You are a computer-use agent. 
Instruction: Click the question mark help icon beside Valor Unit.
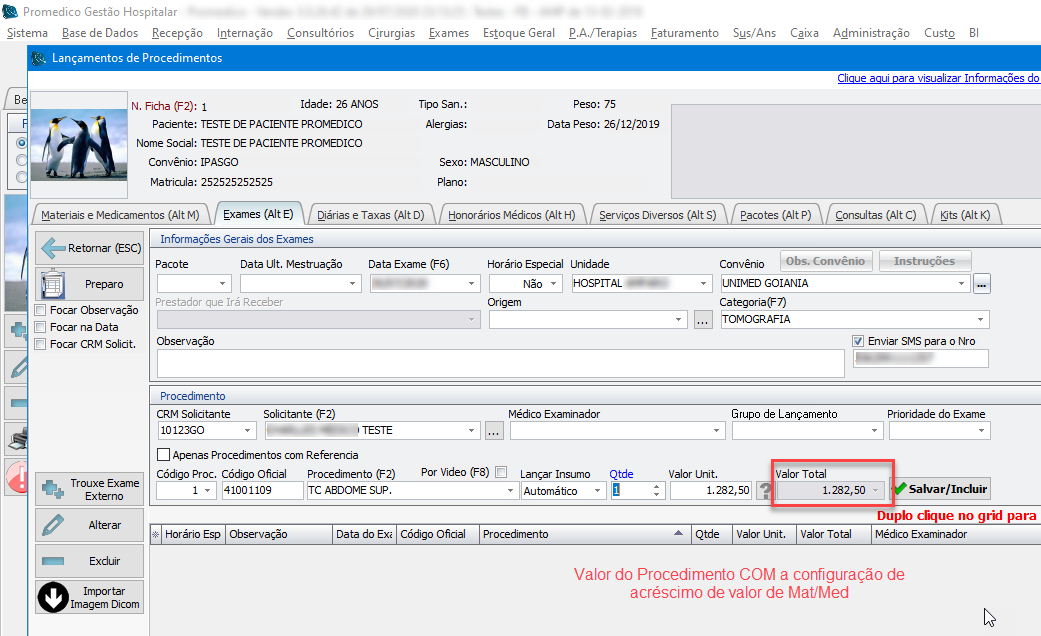766,490
